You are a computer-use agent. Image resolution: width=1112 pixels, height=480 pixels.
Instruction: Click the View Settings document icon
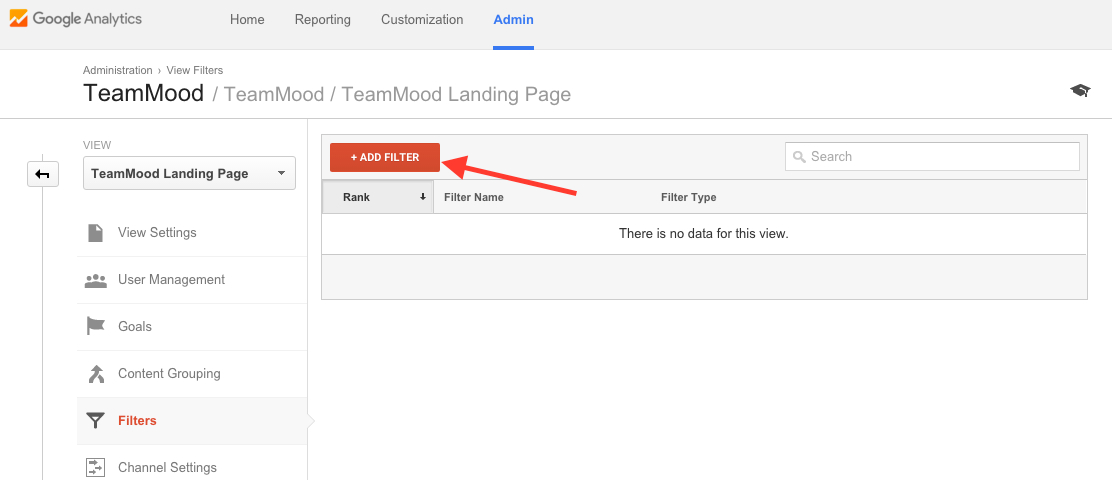95,233
